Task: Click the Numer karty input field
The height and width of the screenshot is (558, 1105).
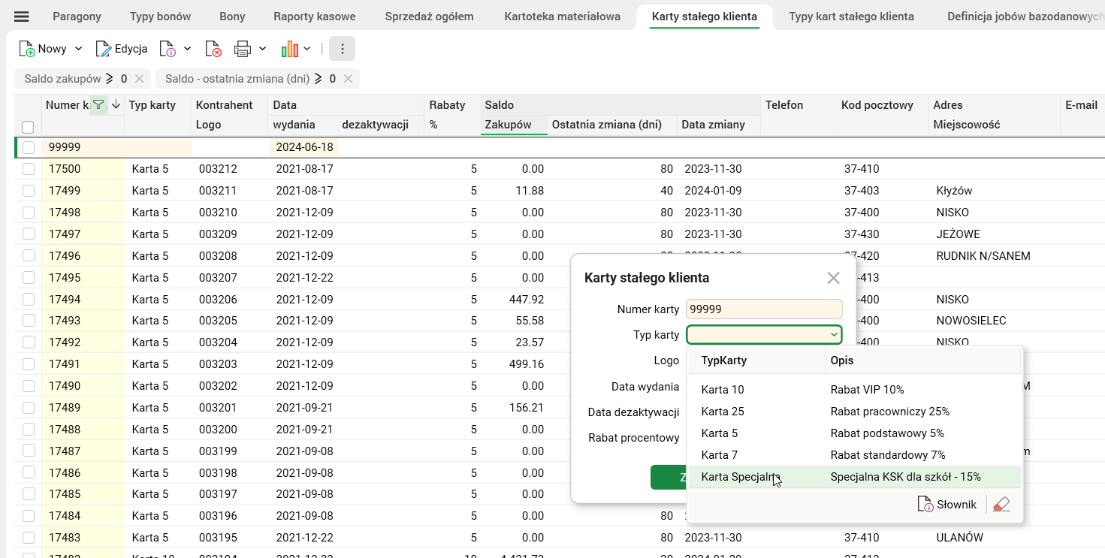Action: [764, 310]
